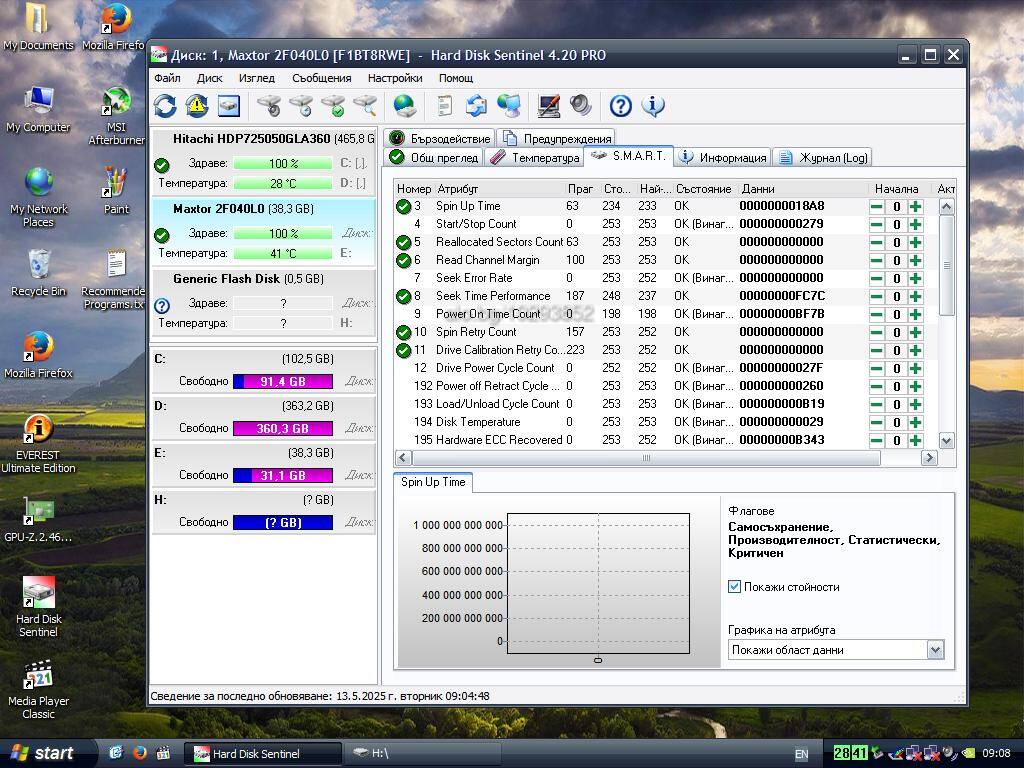Screen dimensions: 1024x768
Task: Click the Hard Disk Sentinel taskbar button
Action: pyautogui.click(x=263, y=754)
